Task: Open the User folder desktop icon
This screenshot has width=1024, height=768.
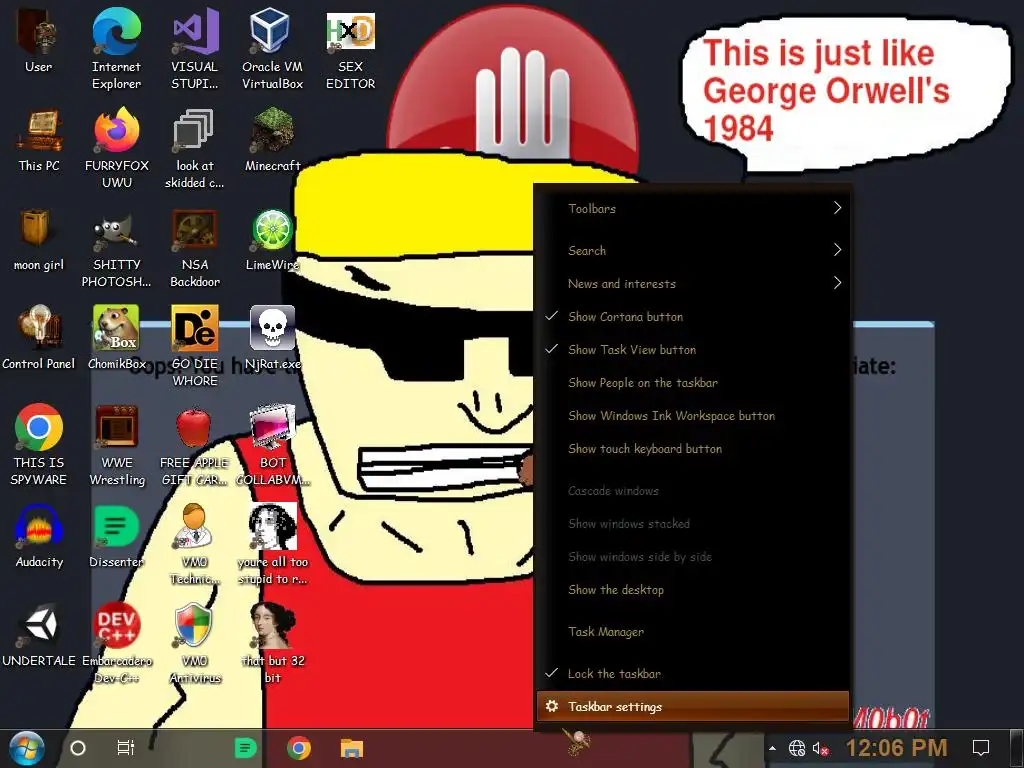Action: [38, 41]
